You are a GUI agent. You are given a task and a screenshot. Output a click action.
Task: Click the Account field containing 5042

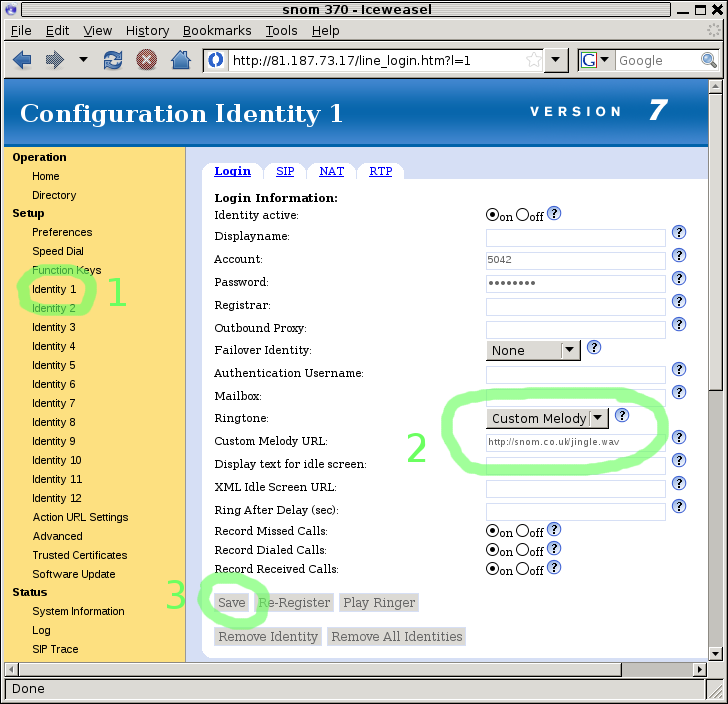[576, 260]
